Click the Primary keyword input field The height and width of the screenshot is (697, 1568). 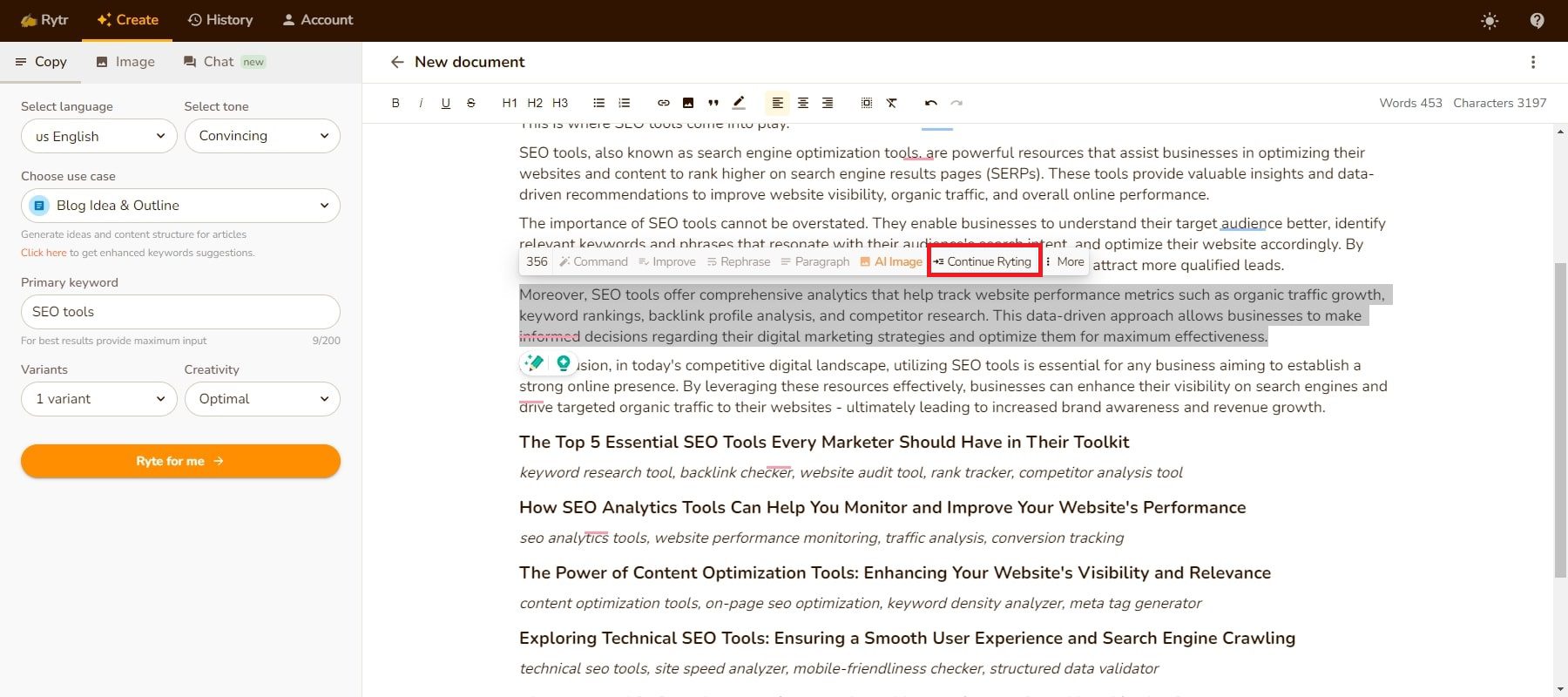click(180, 312)
